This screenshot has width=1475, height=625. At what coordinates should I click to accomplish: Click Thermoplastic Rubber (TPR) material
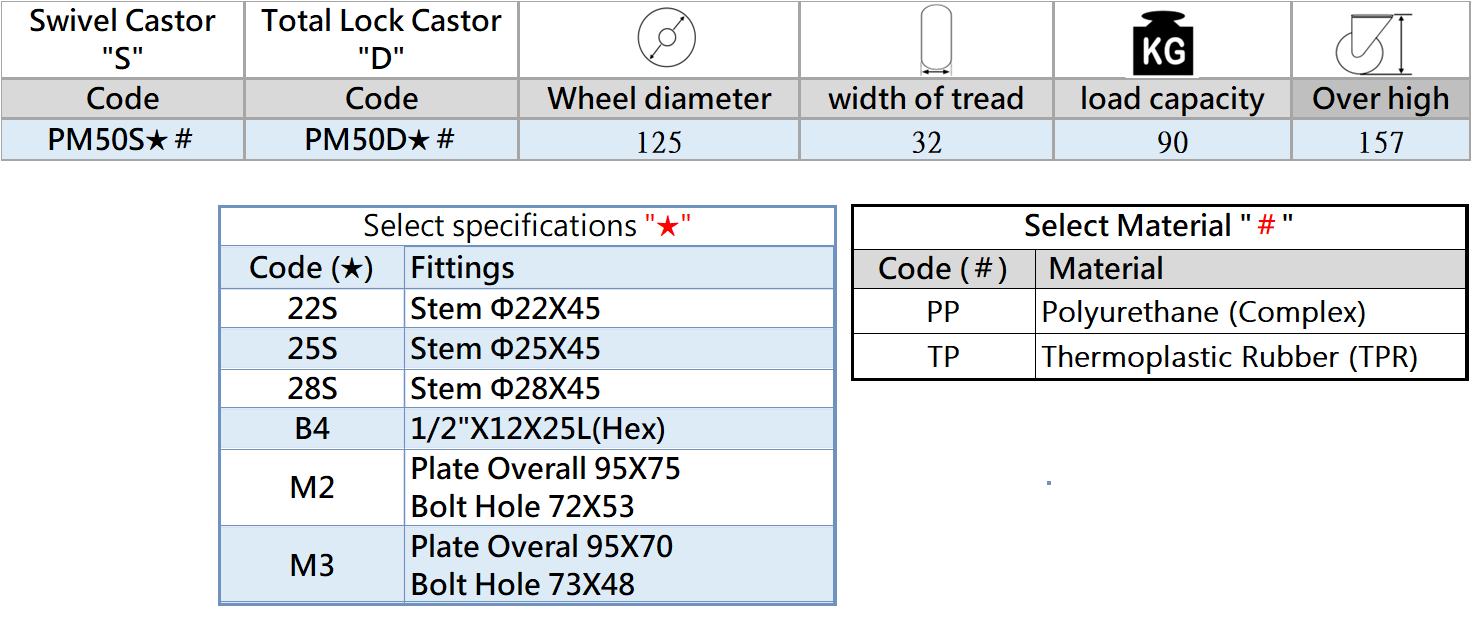pyautogui.click(x=1229, y=357)
